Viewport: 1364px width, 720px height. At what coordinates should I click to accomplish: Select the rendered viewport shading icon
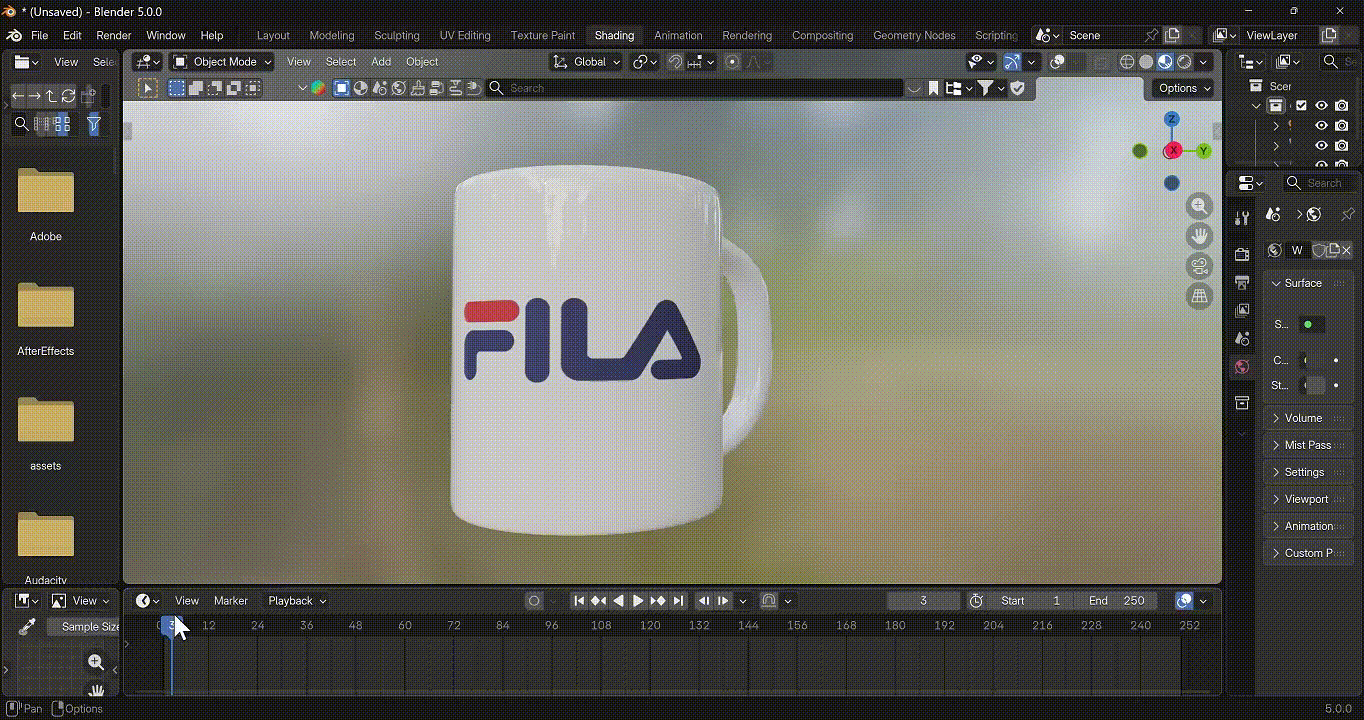tap(1185, 62)
